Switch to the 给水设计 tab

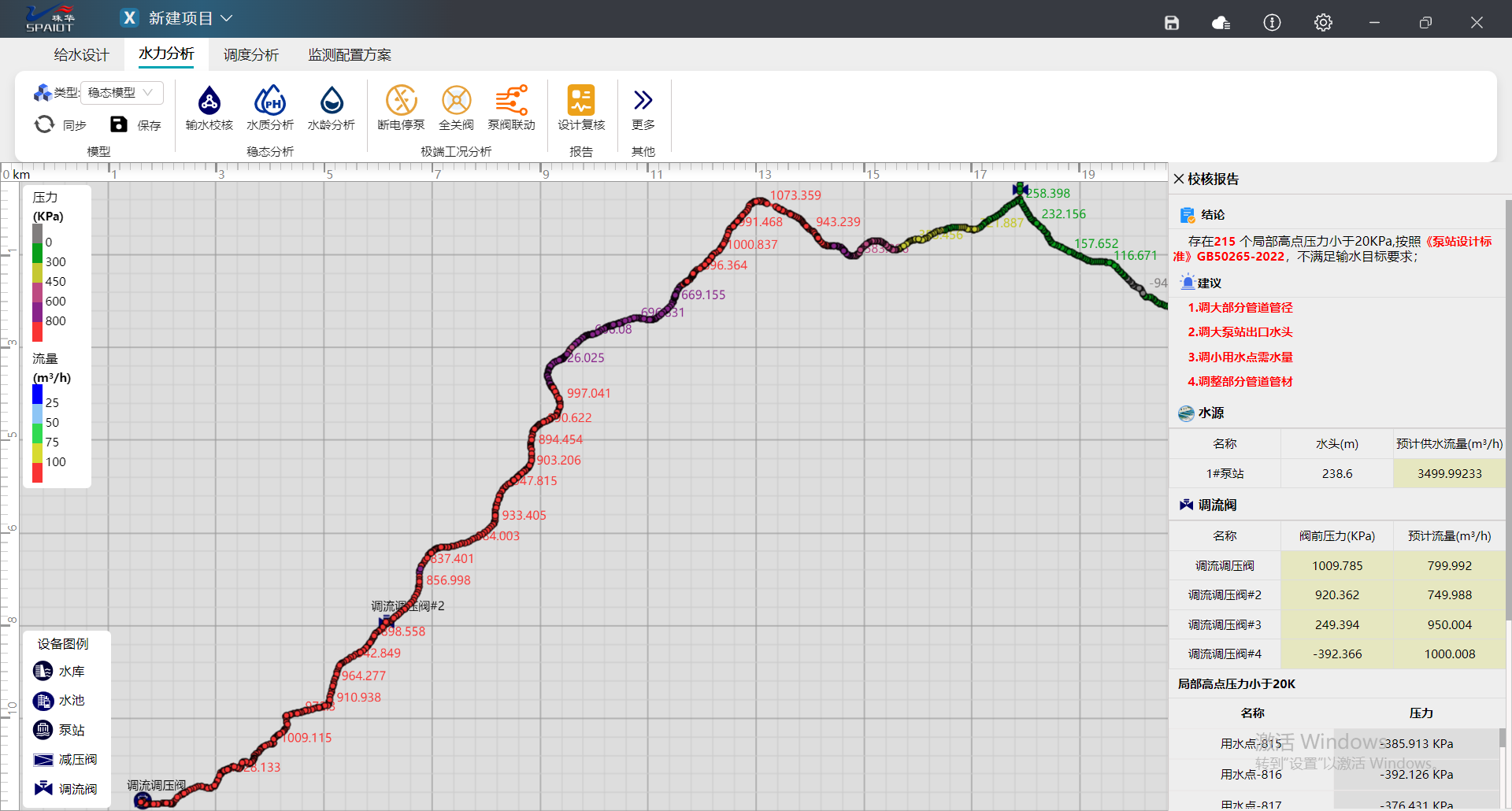click(x=81, y=55)
